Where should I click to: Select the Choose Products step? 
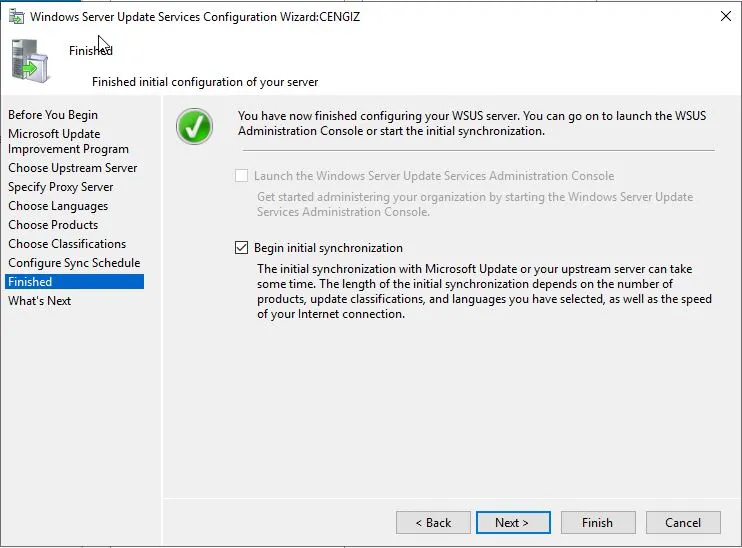point(53,225)
